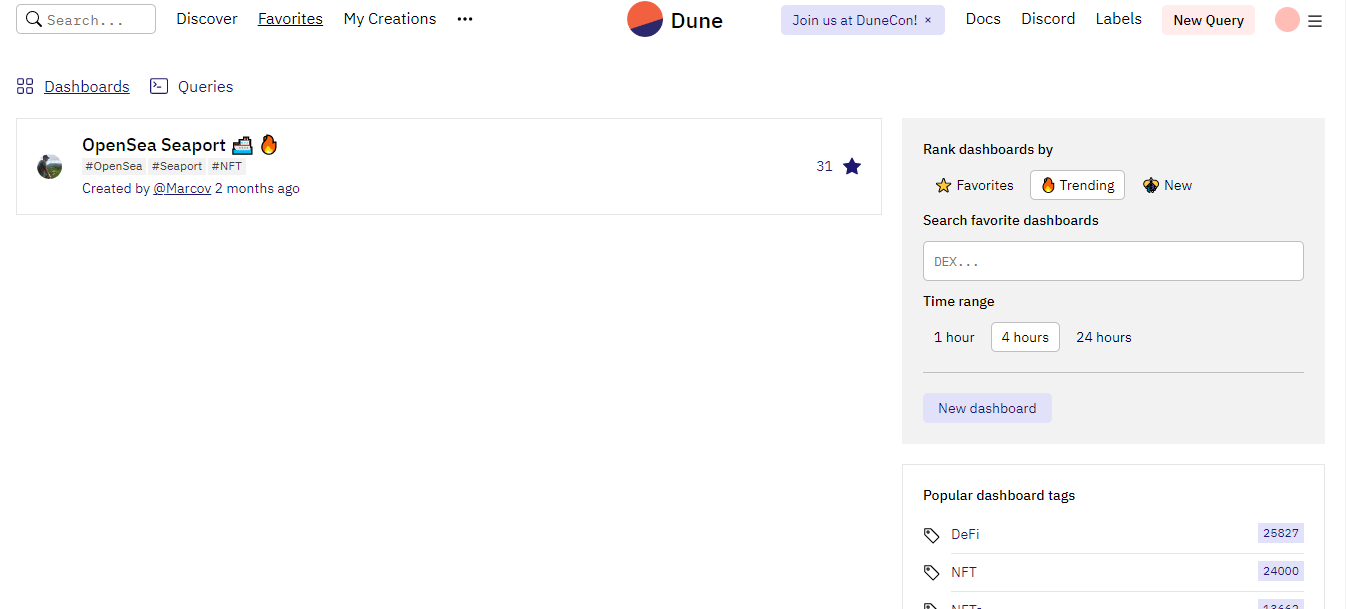Viewport: 1346px width, 609px height.
Task: Switch to the Dashboards tab
Action: point(87,87)
